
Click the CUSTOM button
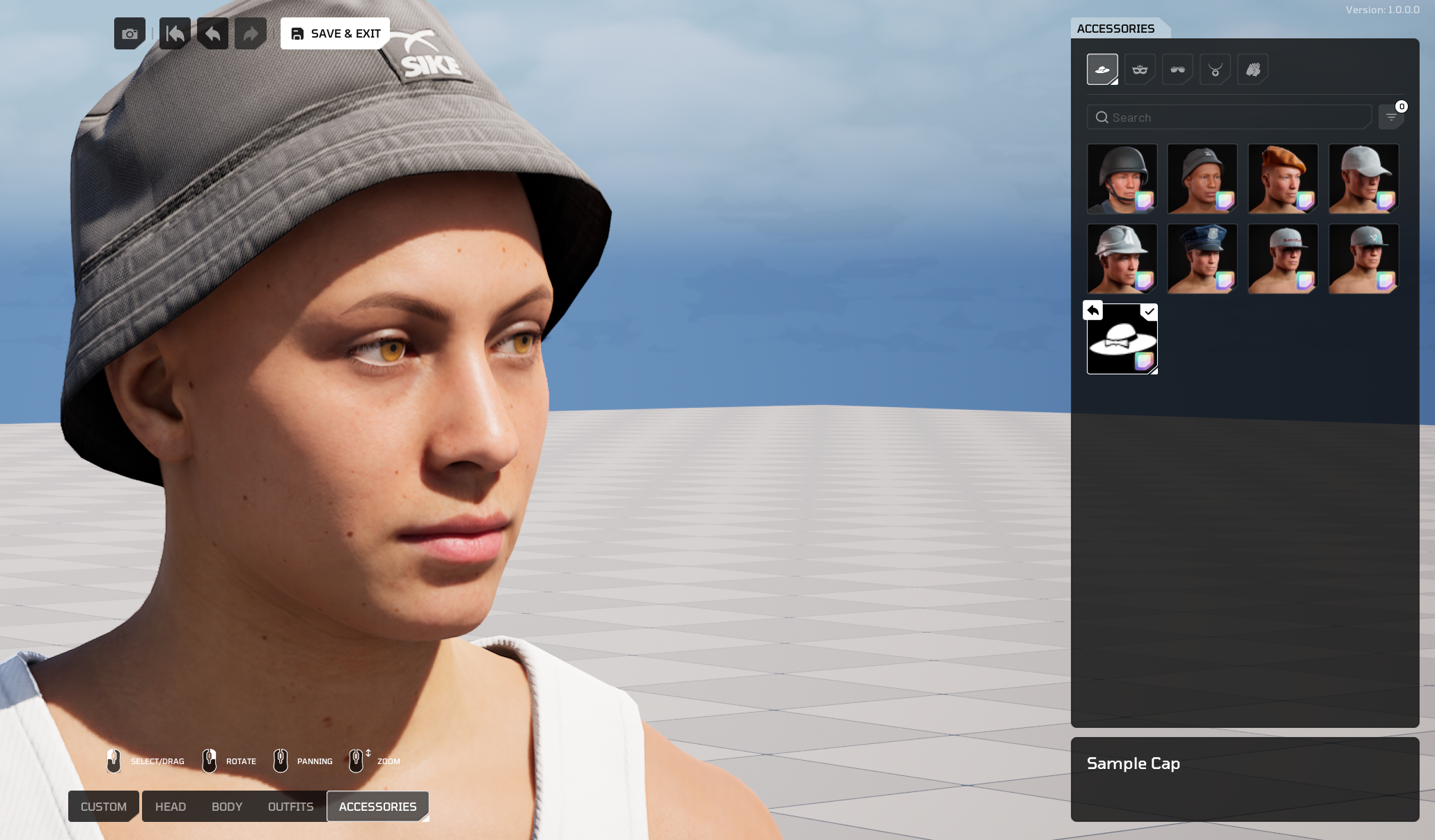point(104,807)
